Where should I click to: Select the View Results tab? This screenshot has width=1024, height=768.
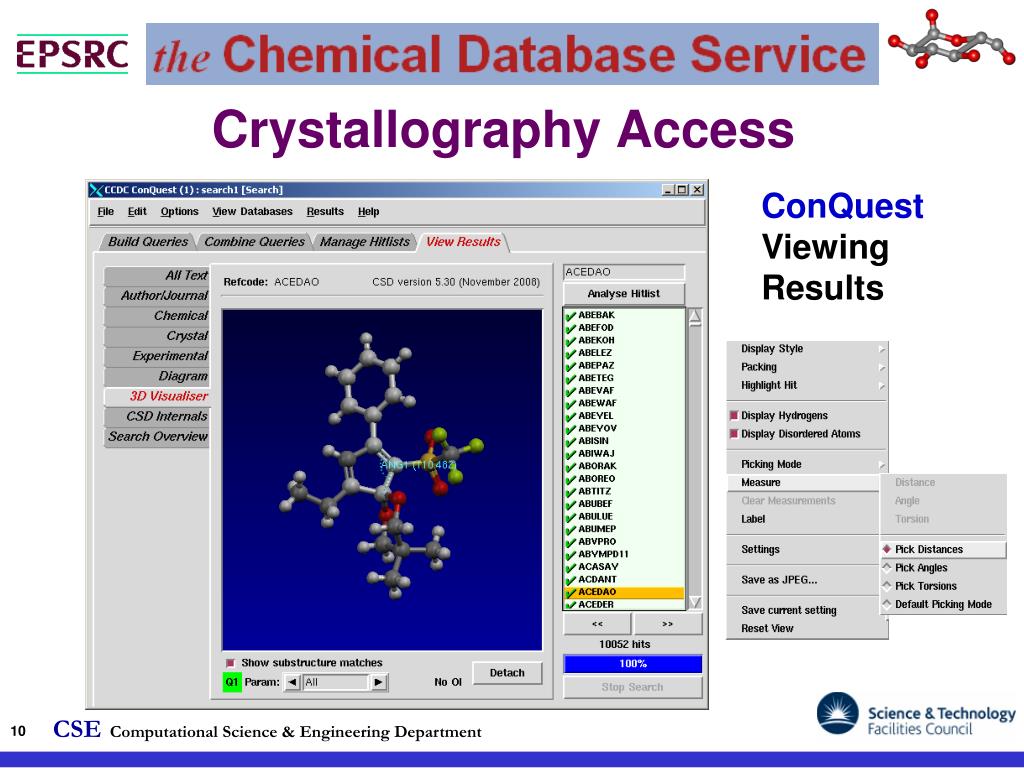pos(463,242)
